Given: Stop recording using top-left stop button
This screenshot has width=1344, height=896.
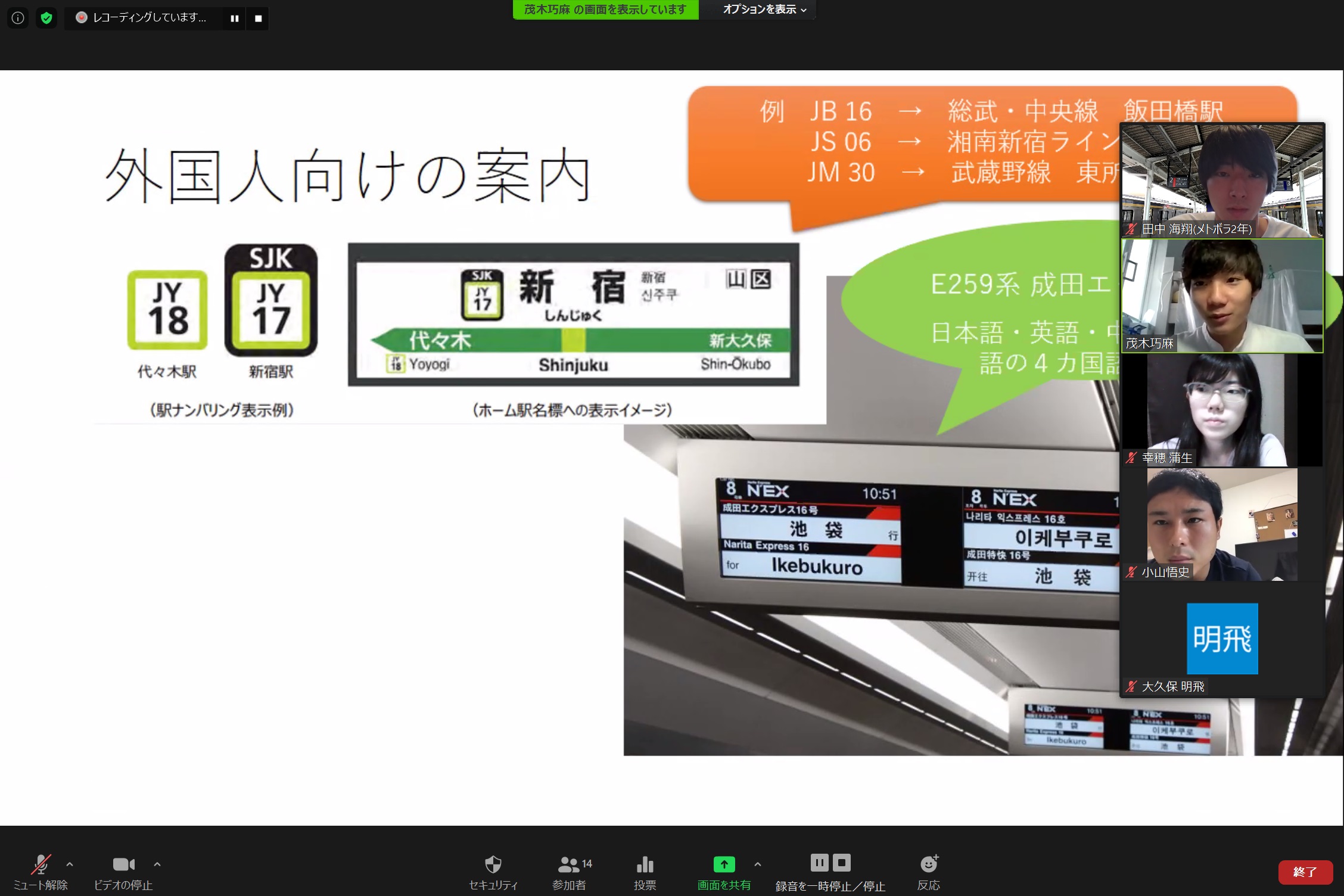Looking at the screenshot, I should pos(258,18).
